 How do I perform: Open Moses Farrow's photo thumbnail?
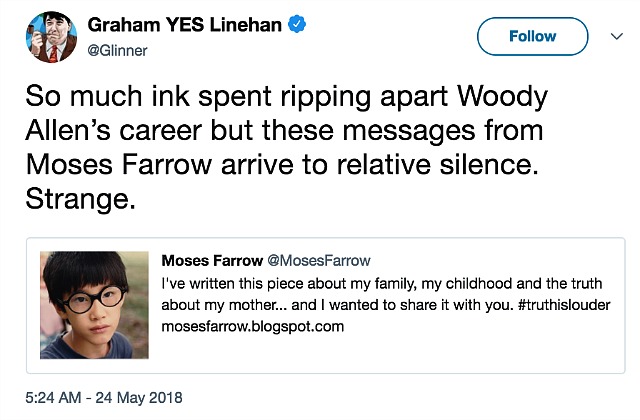click(94, 305)
